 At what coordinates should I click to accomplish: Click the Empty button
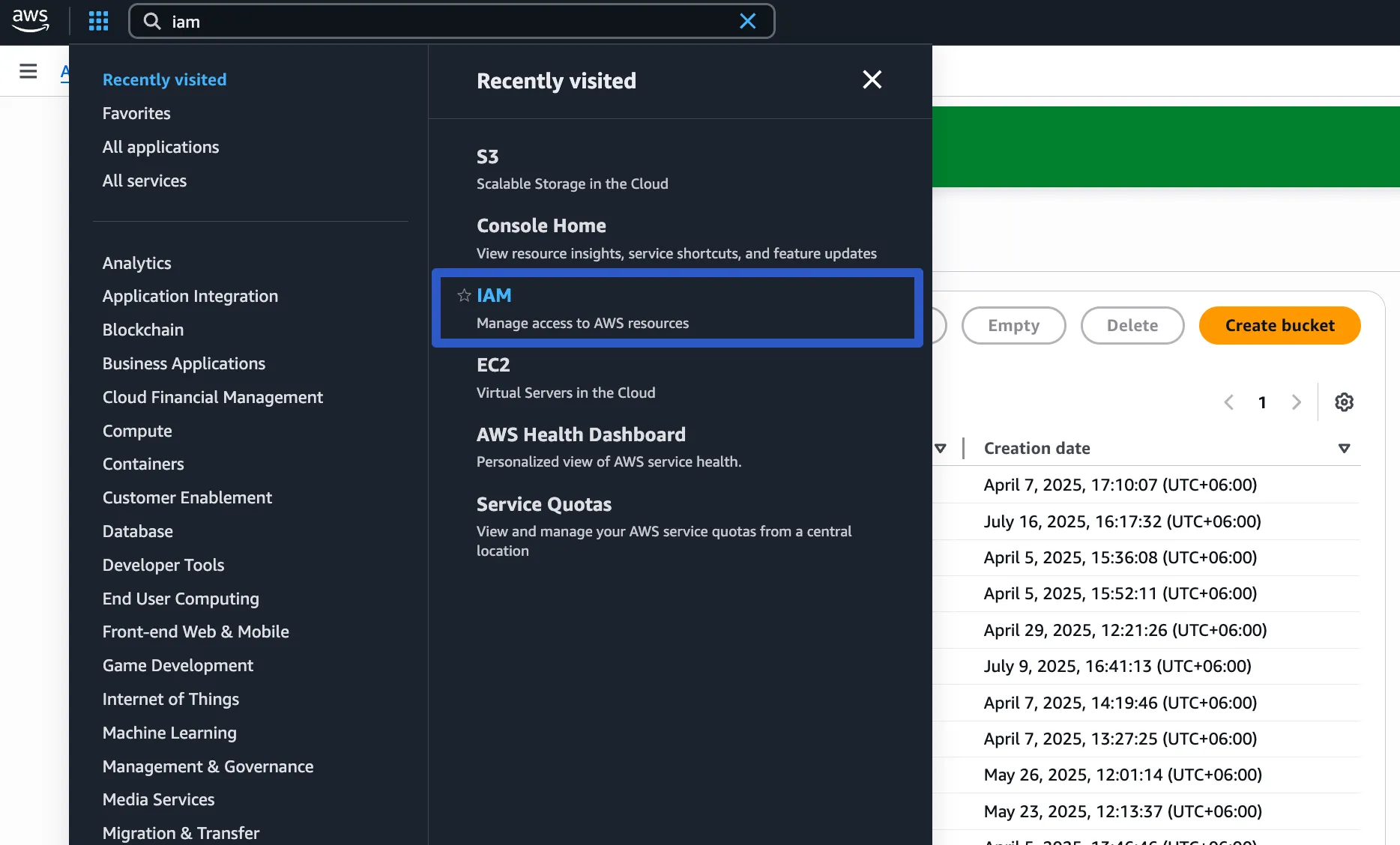(x=1013, y=325)
